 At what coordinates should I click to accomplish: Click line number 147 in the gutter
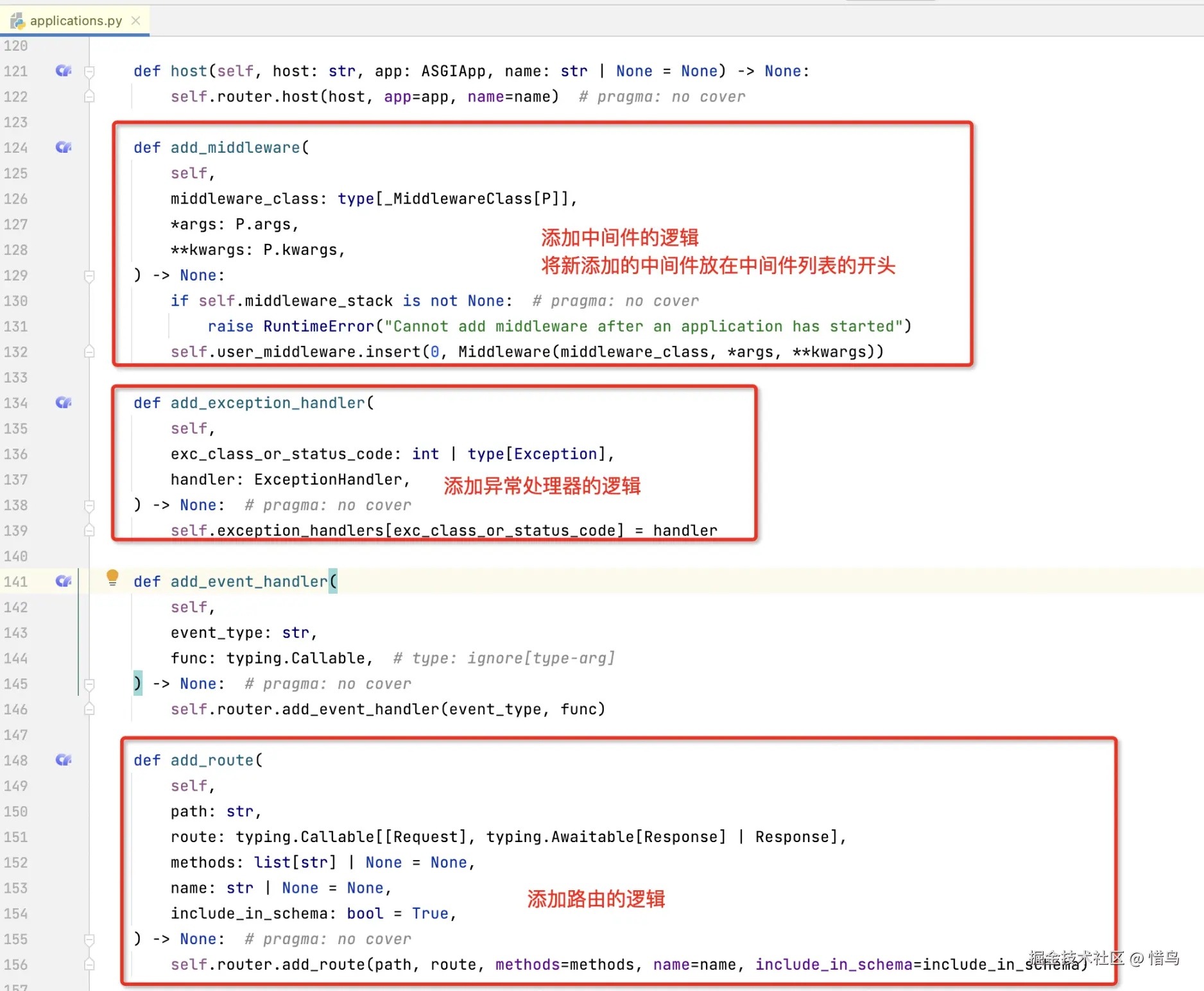point(15,735)
